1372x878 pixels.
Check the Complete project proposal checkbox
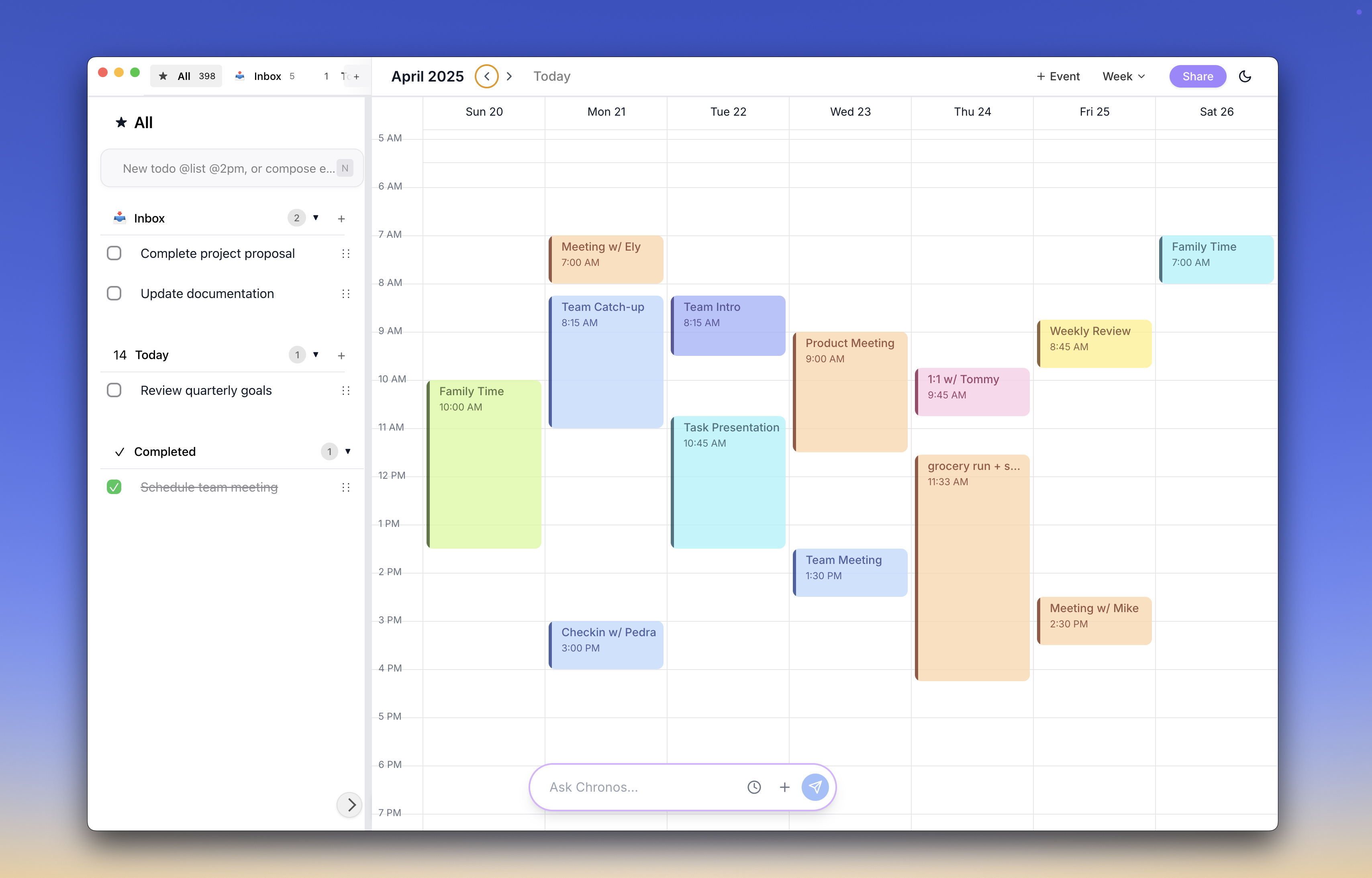(x=114, y=253)
